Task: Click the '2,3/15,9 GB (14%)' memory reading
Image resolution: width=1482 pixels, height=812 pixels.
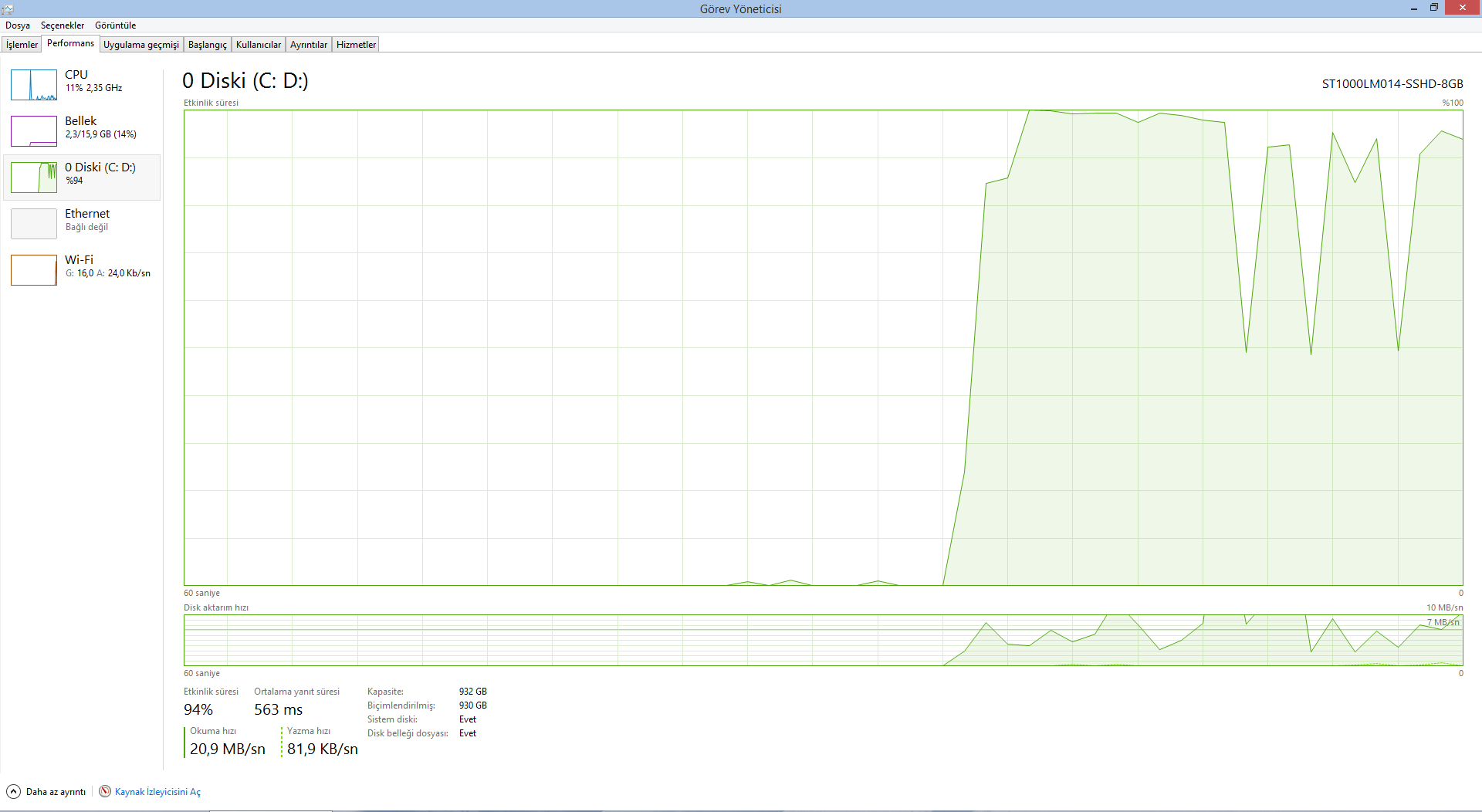Action: [x=101, y=134]
